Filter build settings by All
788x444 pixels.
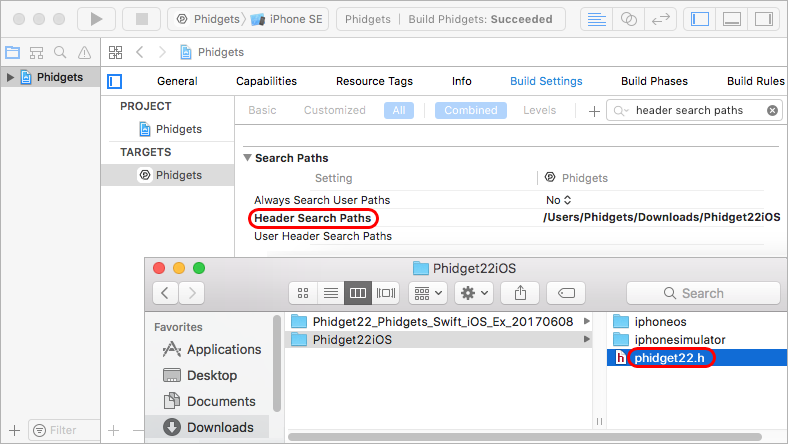pos(398,110)
